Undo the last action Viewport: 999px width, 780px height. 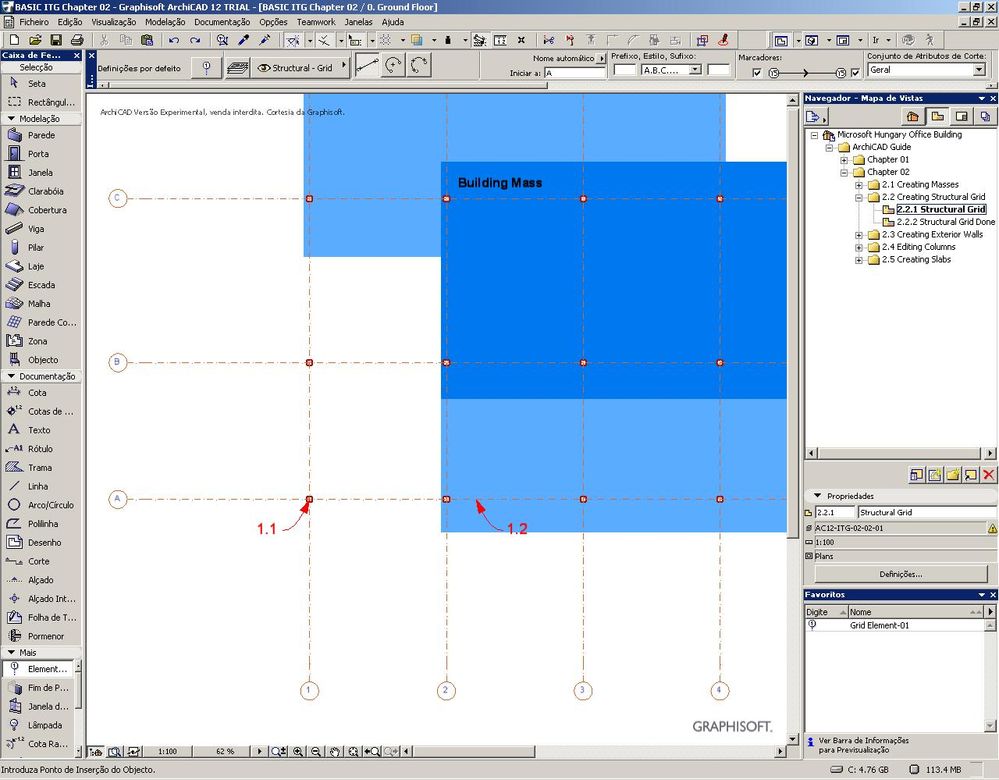pyautogui.click(x=174, y=40)
